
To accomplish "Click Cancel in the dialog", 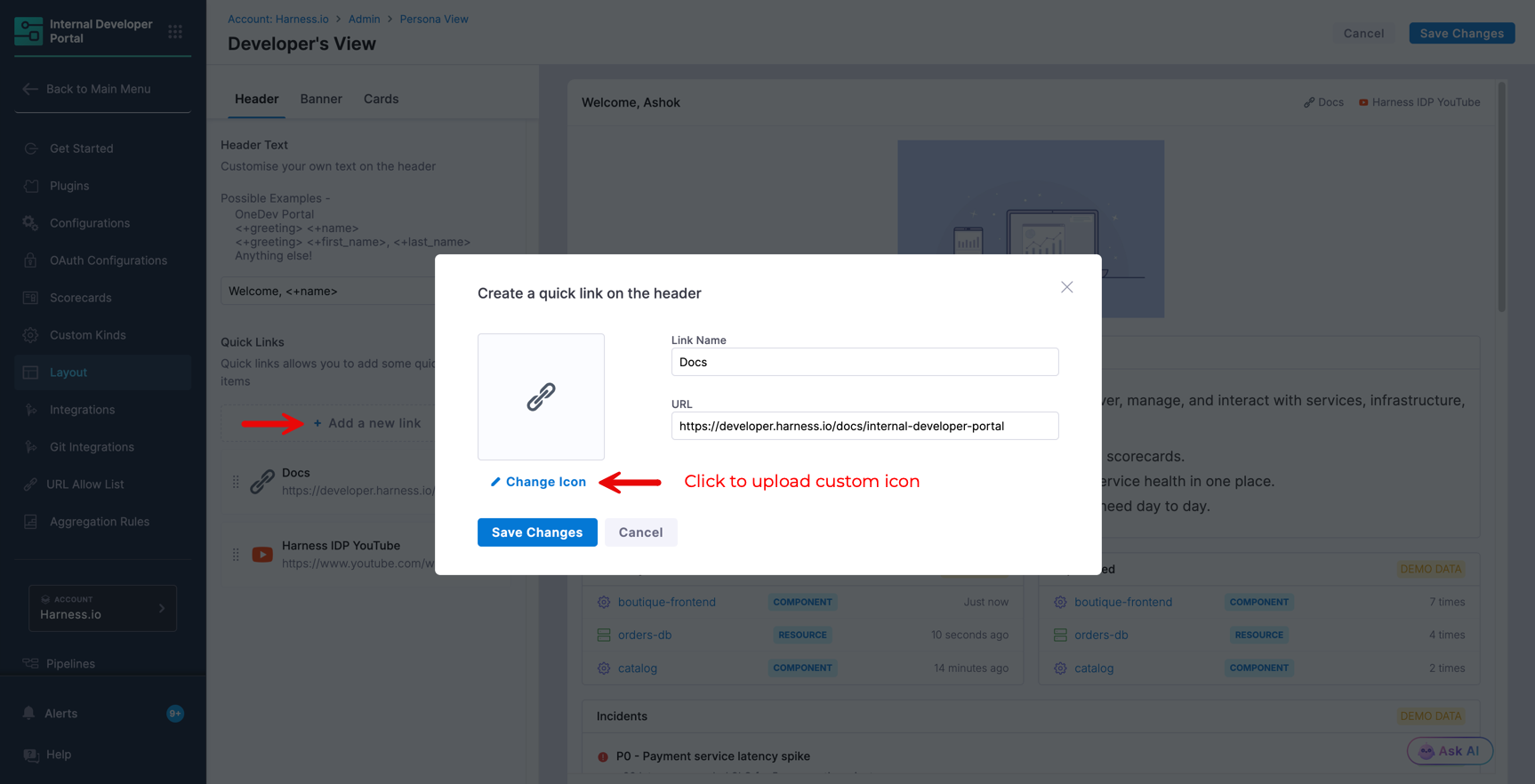I will click(640, 532).
